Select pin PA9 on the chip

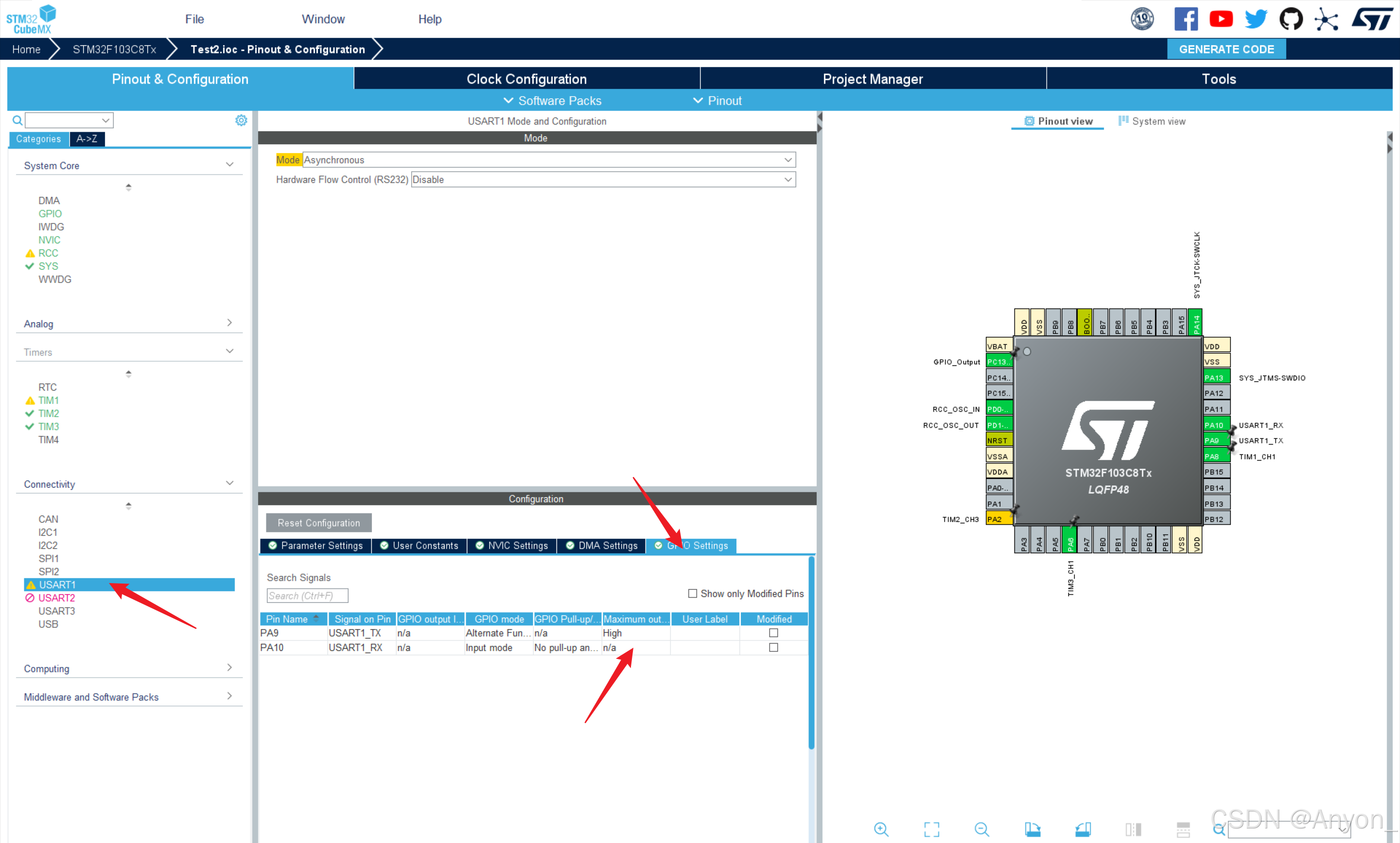click(1216, 440)
